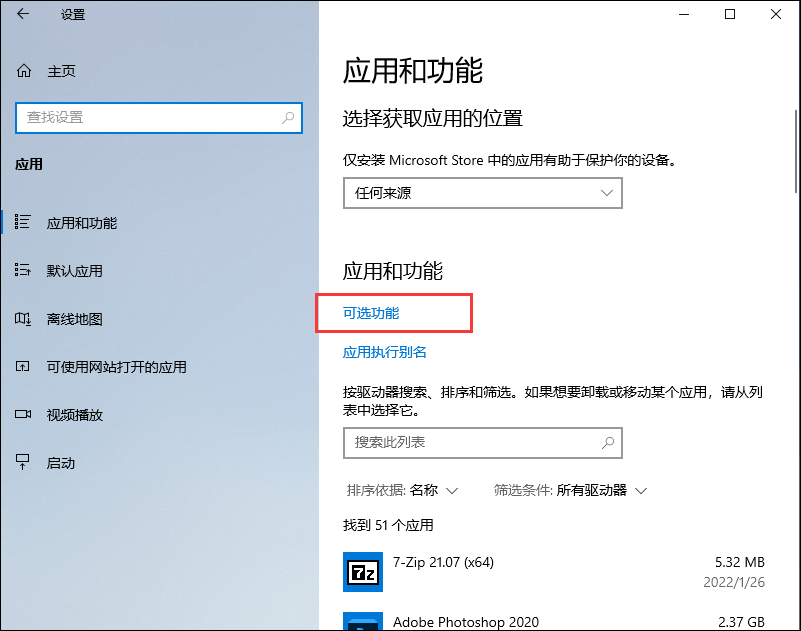Click the 5.32 MB size value
This screenshot has width=801, height=631.
coord(740,562)
